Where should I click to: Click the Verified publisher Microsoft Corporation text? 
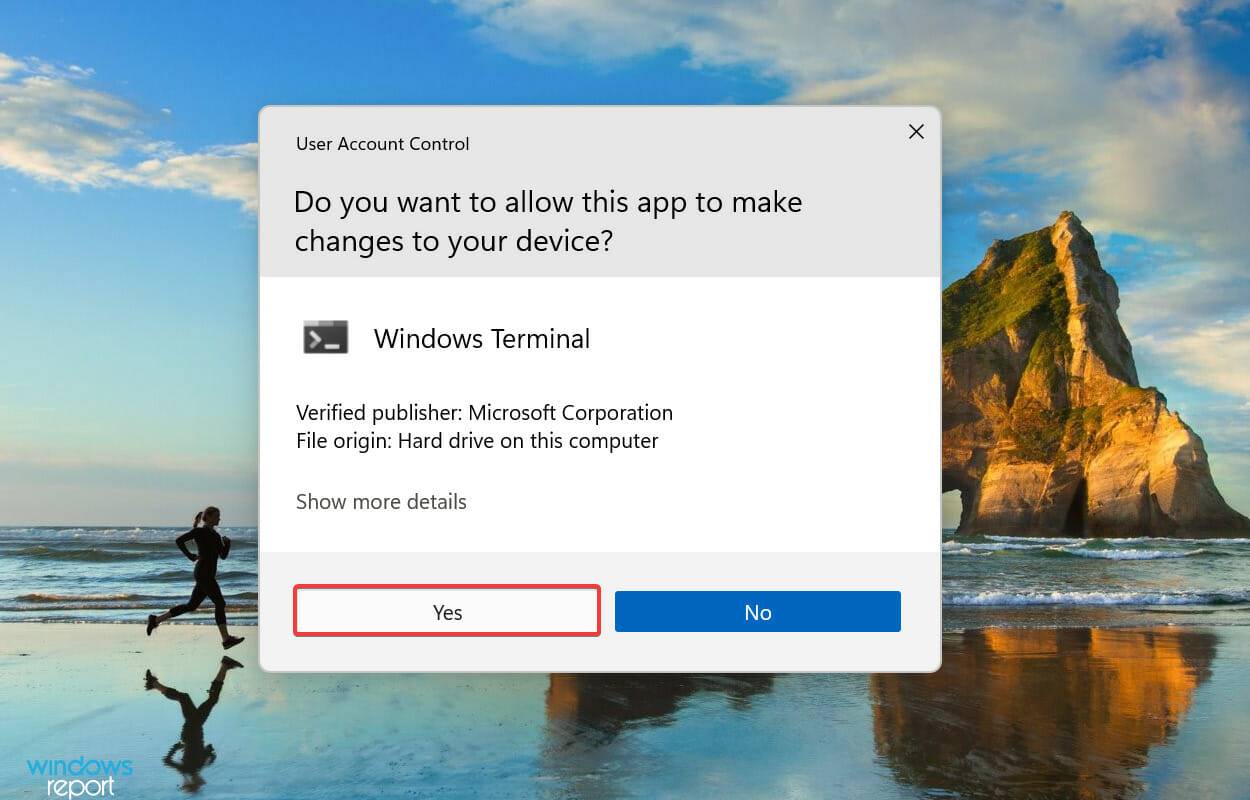point(484,412)
